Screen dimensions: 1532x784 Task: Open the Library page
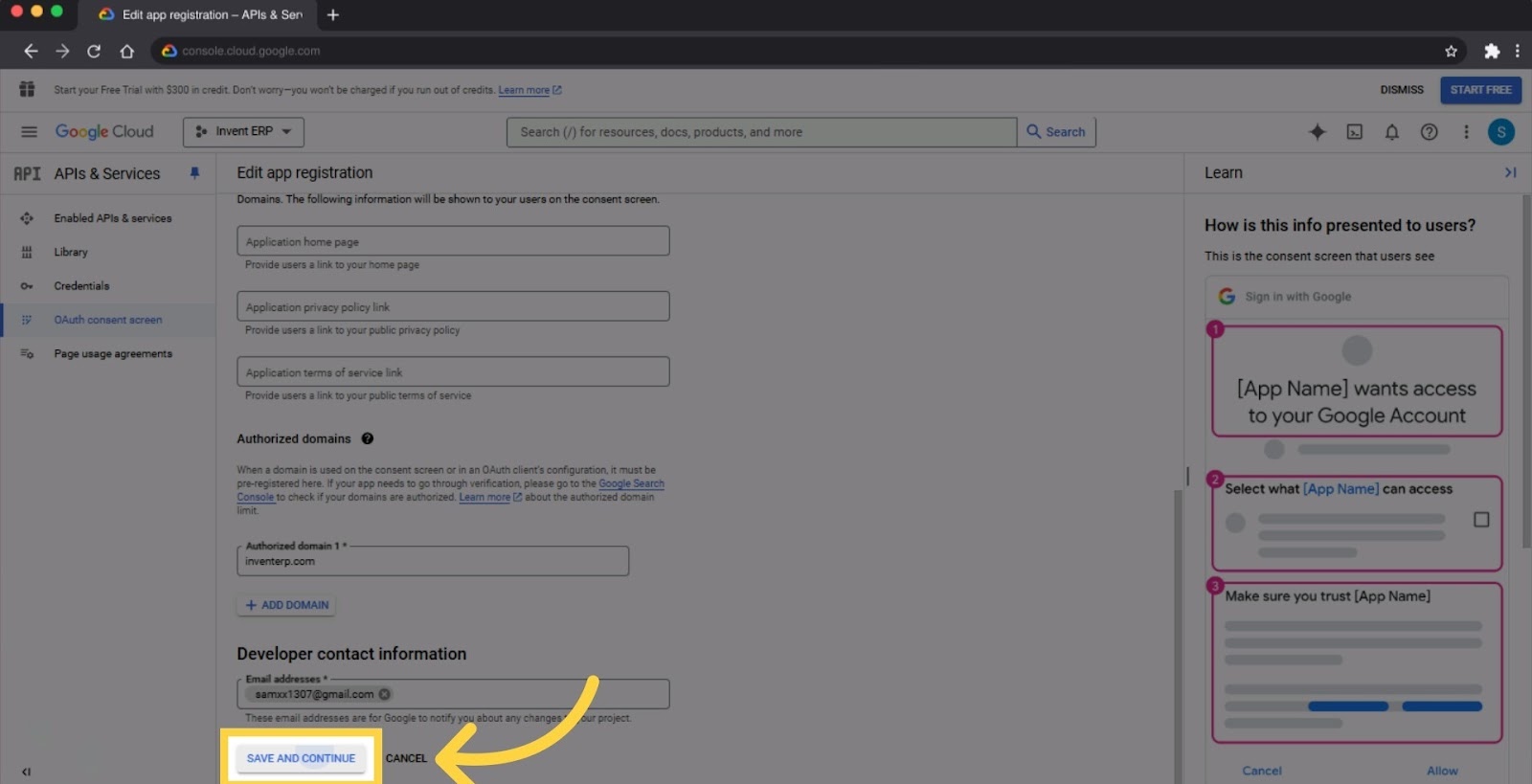point(108,252)
